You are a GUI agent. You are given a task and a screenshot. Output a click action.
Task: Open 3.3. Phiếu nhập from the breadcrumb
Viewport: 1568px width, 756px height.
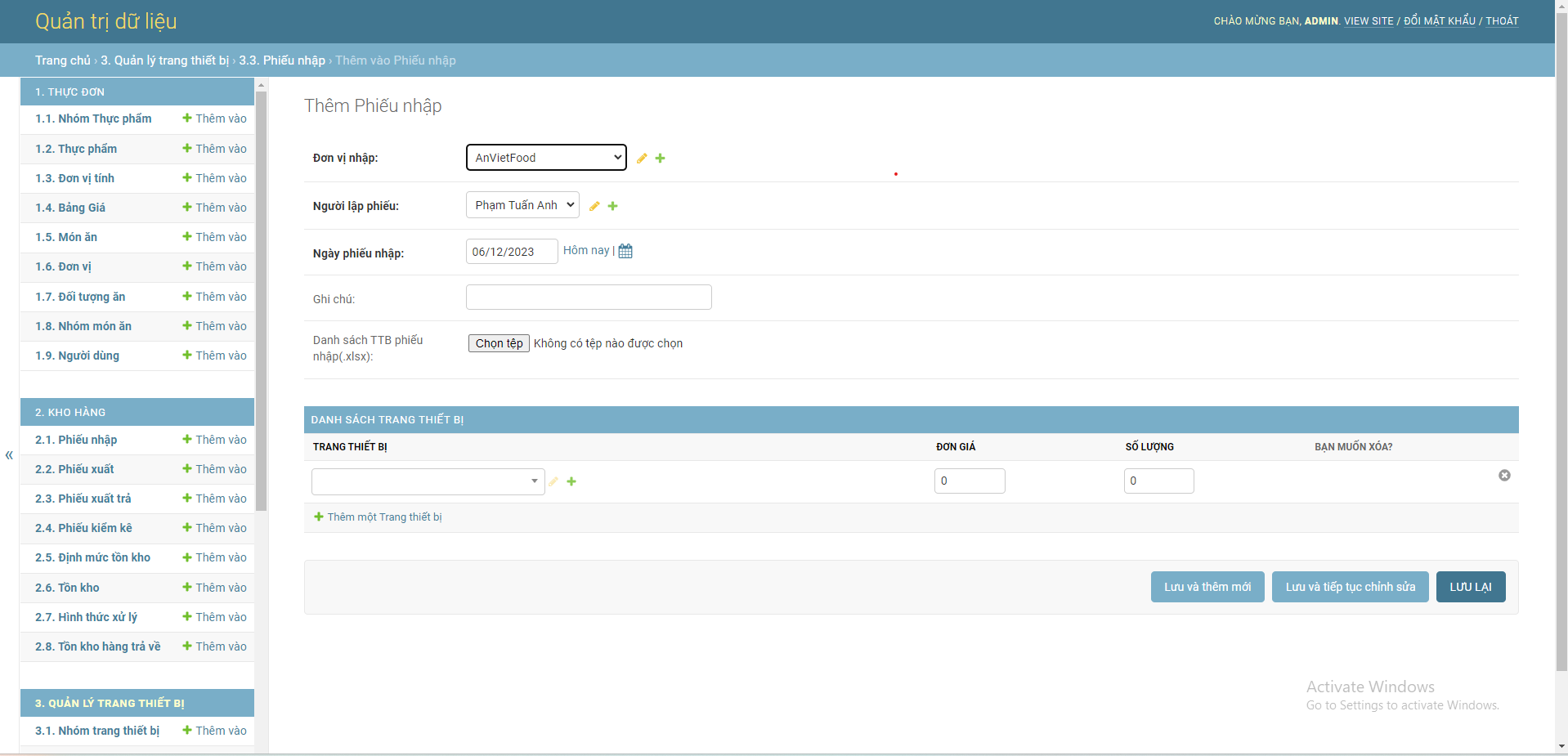[282, 60]
